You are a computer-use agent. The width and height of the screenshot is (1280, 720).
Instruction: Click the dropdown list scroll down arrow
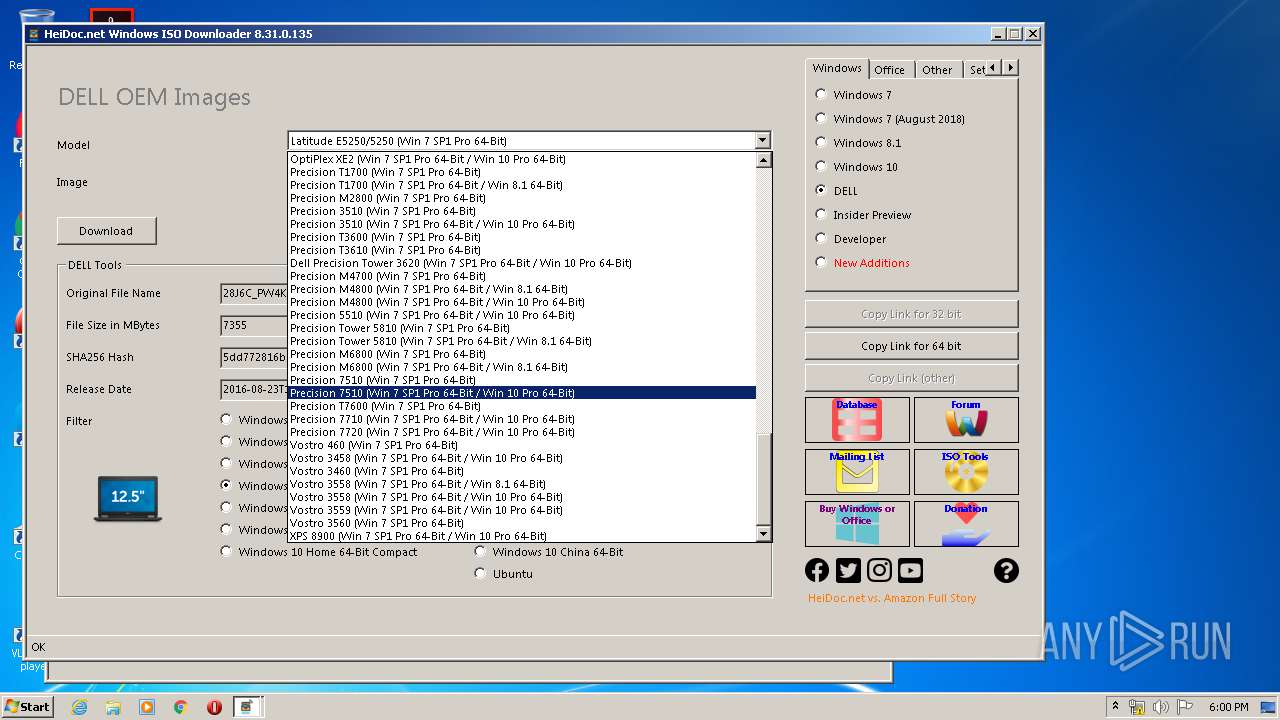(x=763, y=534)
